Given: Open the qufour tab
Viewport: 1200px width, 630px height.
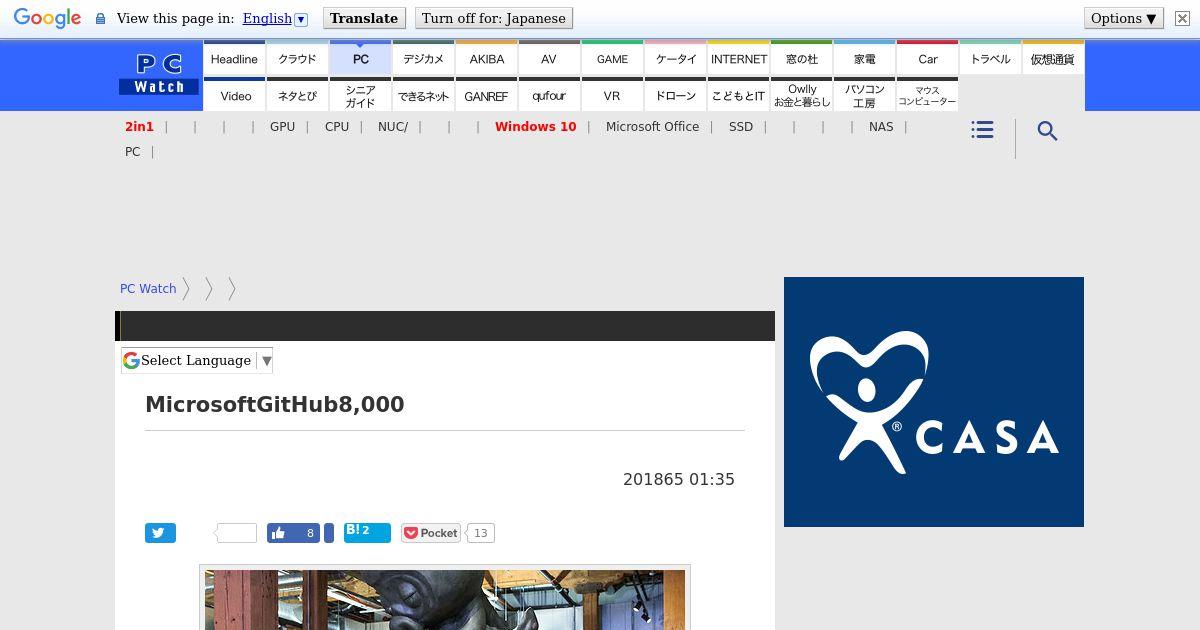Looking at the screenshot, I should coord(549,95).
